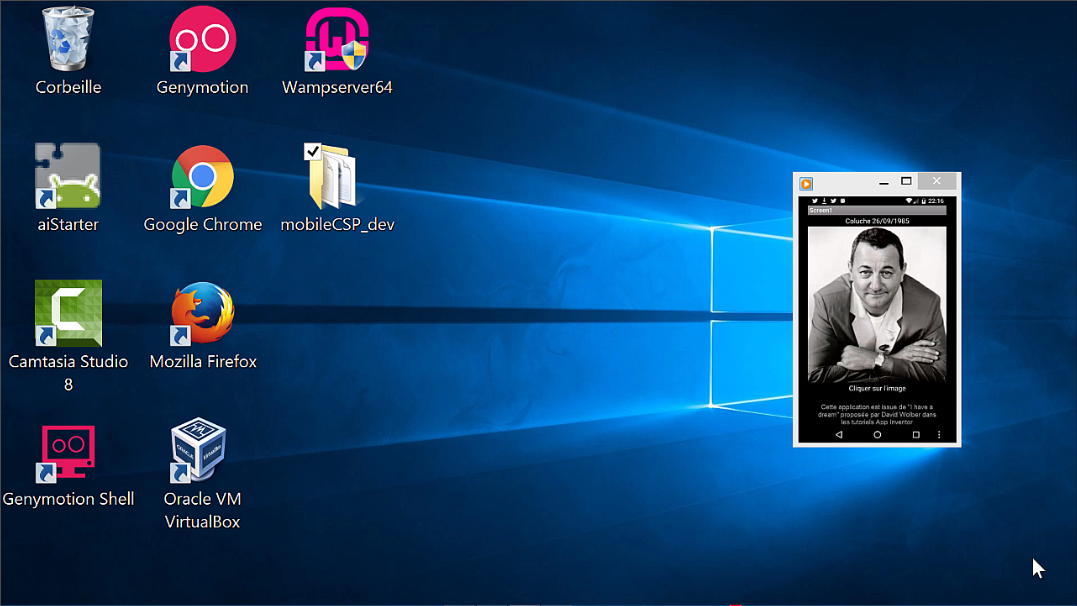Minimize the phone emulator window
This screenshot has height=606, width=1077.
coord(883,181)
